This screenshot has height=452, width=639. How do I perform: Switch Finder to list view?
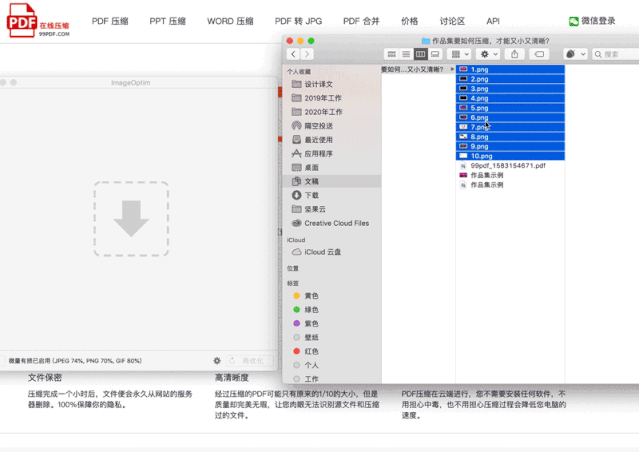[x=406, y=54]
